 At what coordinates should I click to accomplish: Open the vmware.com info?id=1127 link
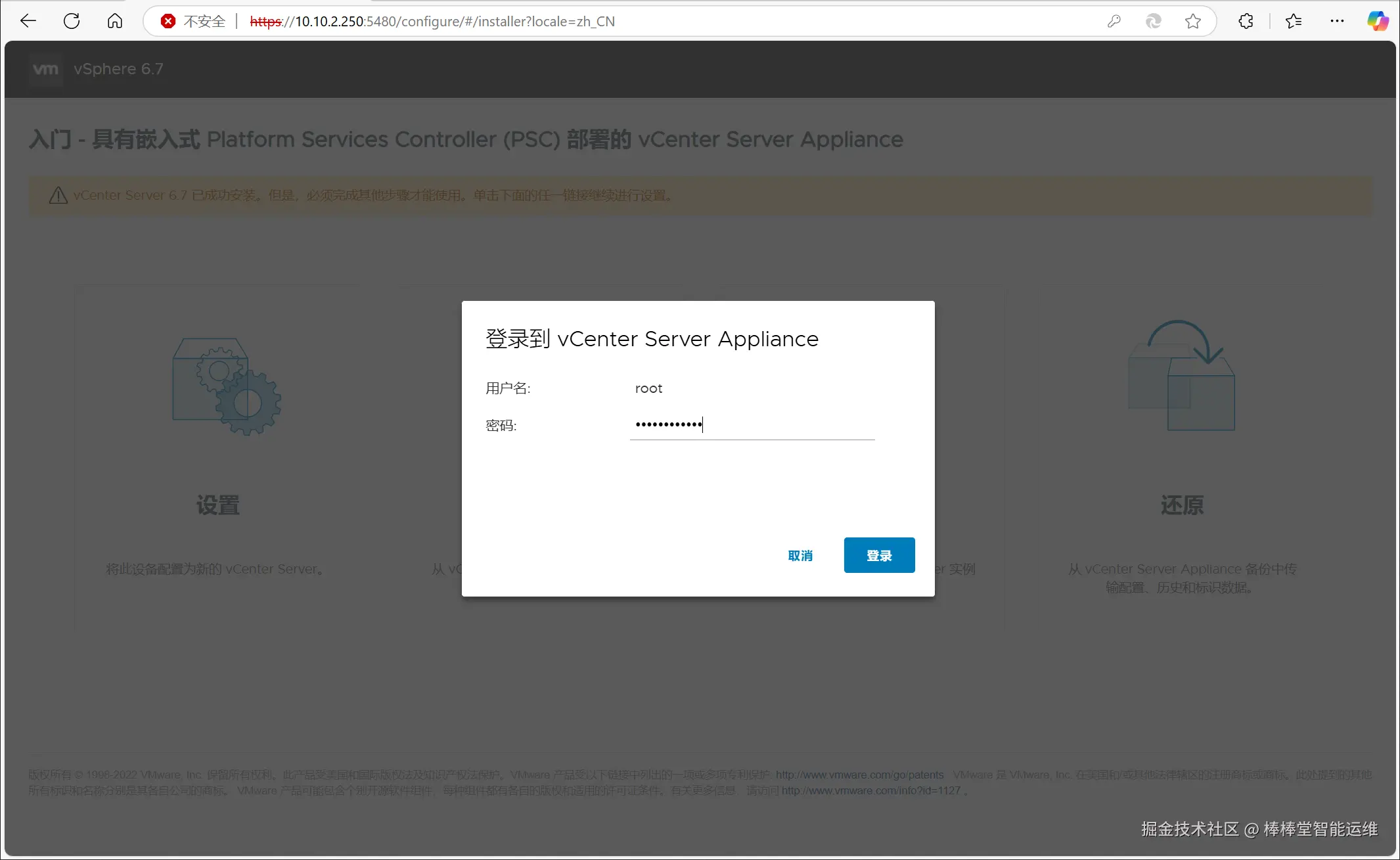click(870, 790)
